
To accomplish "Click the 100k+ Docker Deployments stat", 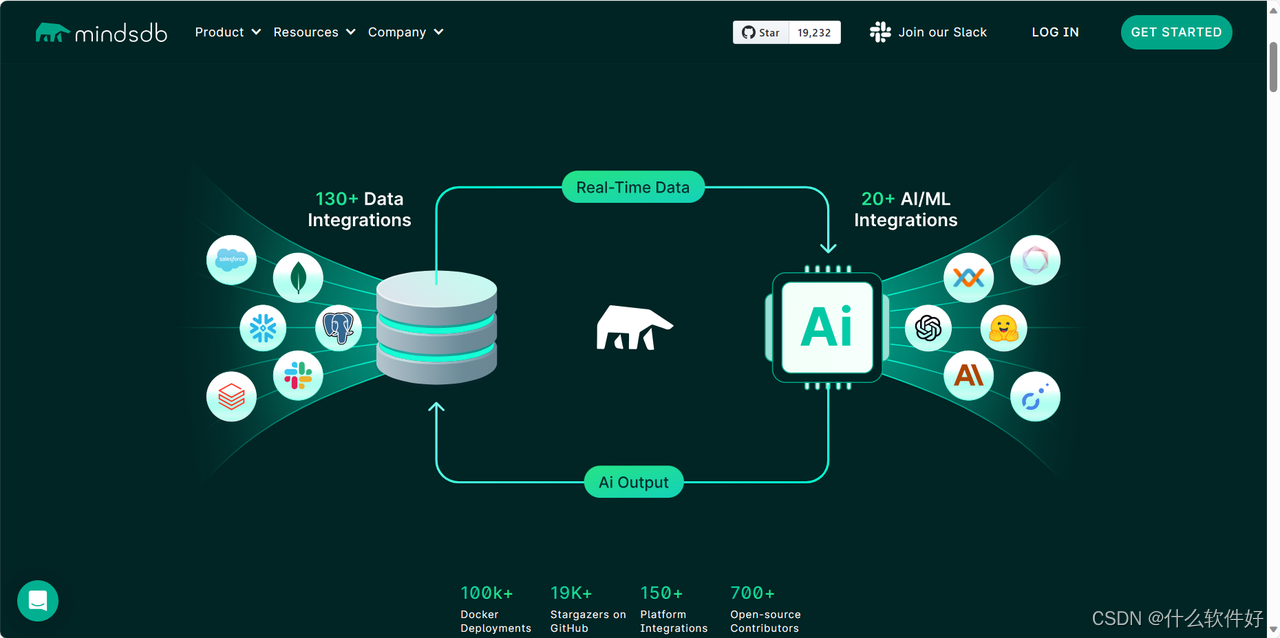I will tap(496, 609).
